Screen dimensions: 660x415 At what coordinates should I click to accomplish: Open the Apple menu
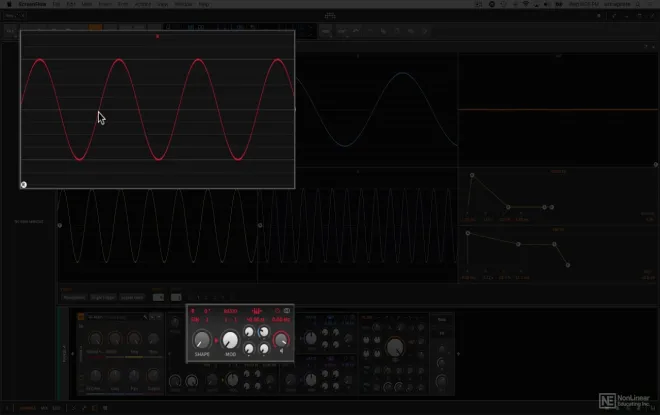[x=9, y=4]
